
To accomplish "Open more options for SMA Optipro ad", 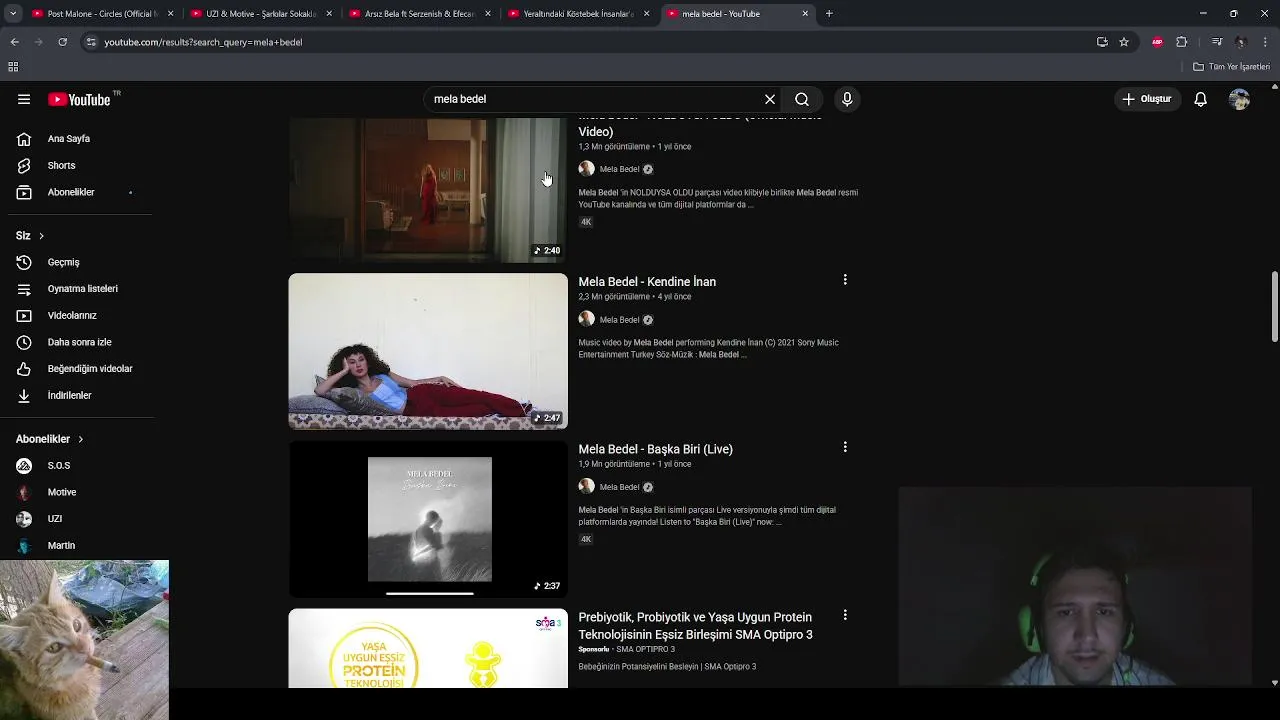I will [x=845, y=615].
